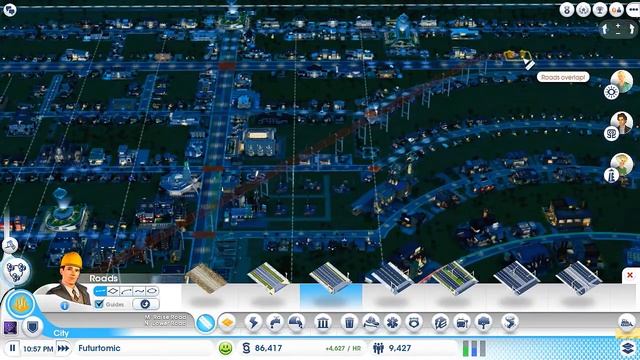The height and width of the screenshot is (360, 640).
Task: Set speed to fast-forward triple arrows
Action: coord(63,348)
